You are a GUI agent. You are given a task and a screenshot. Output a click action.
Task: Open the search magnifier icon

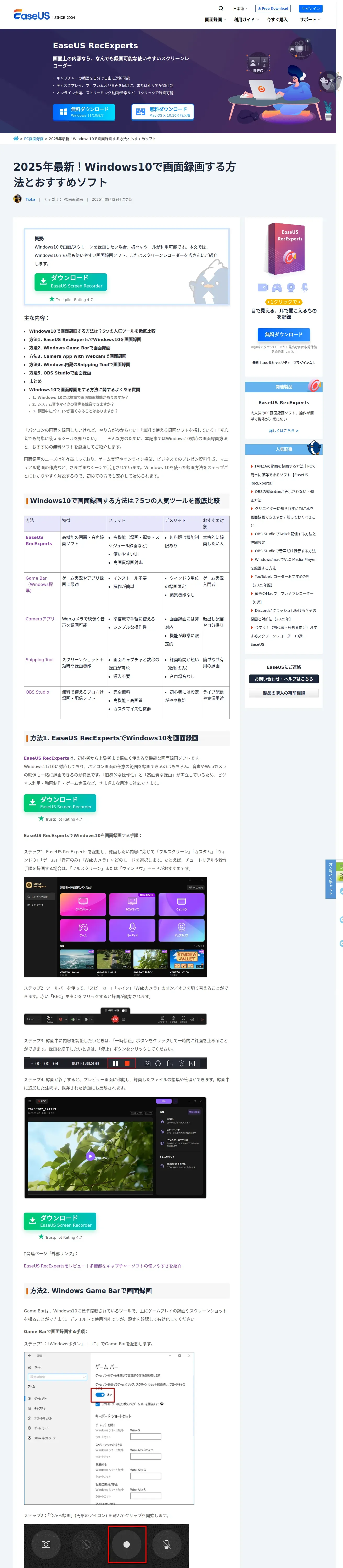221,9
